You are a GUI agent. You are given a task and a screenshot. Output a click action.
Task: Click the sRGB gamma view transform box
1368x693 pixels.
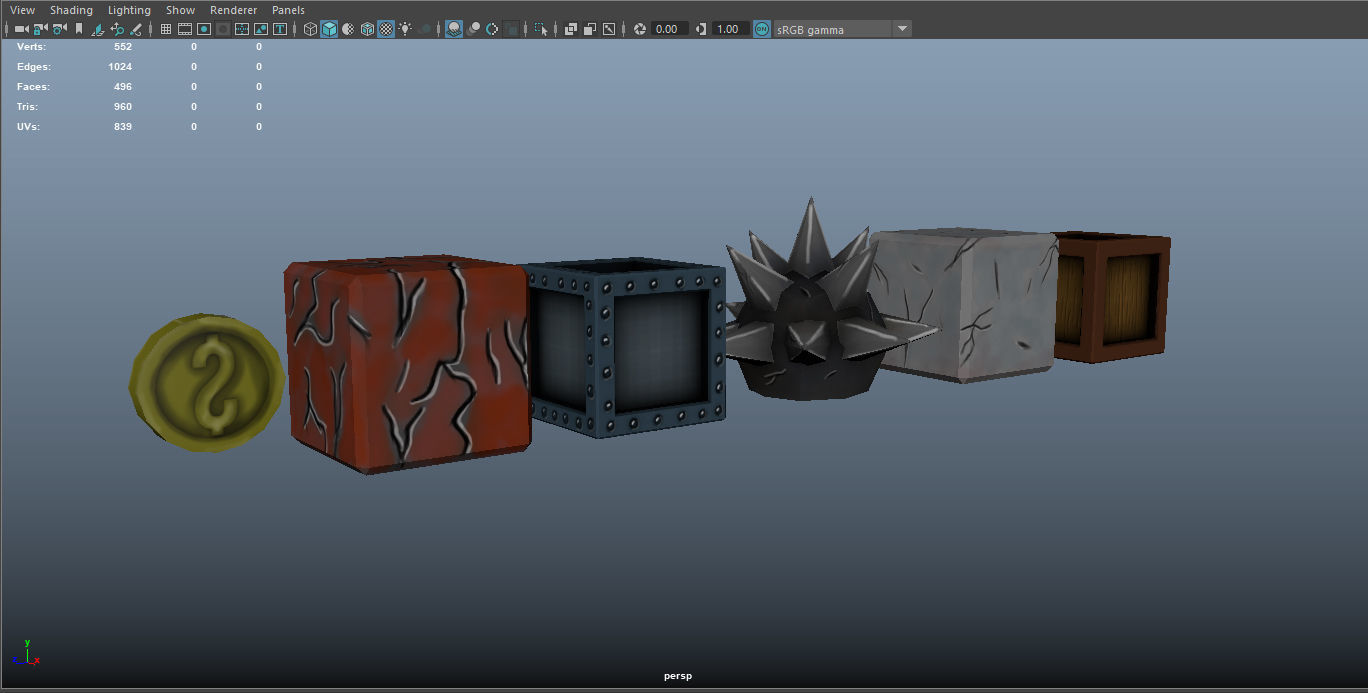click(832, 29)
